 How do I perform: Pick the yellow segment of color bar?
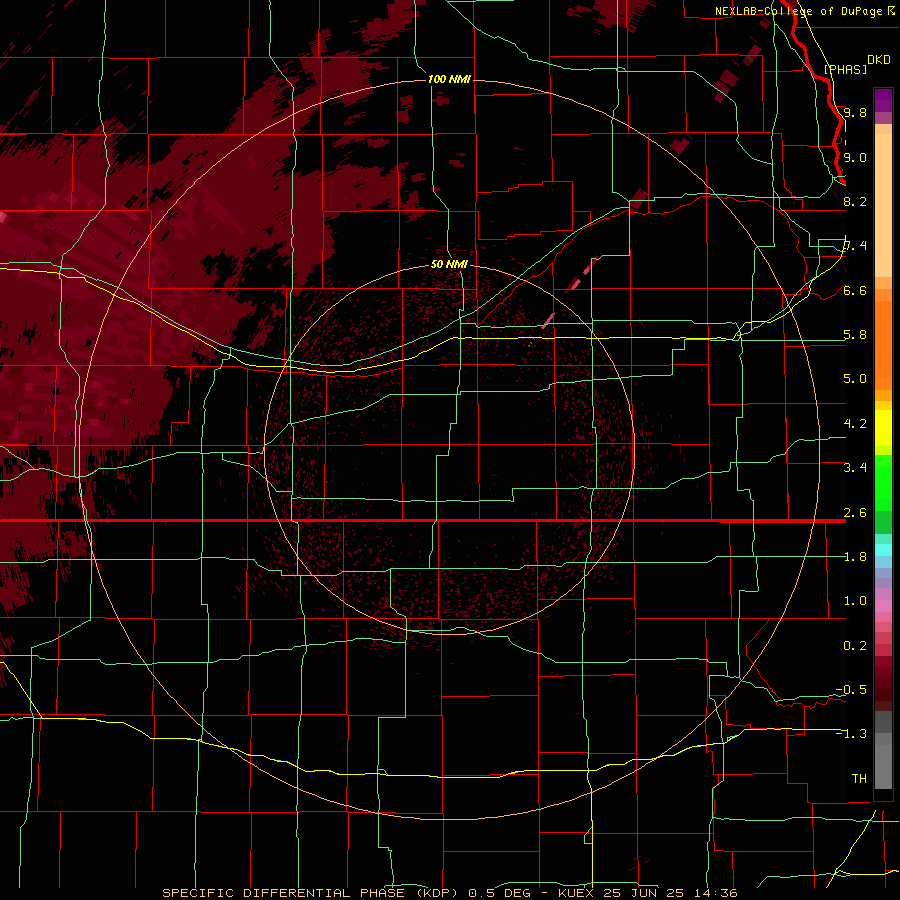[x=883, y=428]
